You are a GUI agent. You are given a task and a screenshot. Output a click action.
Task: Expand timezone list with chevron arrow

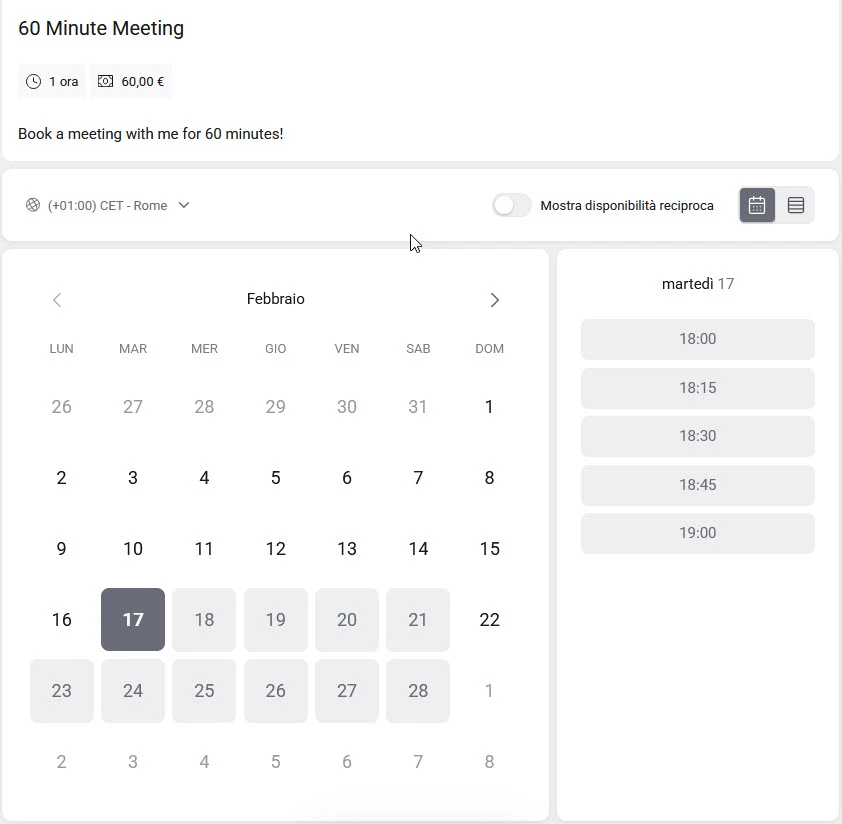[184, 205]
